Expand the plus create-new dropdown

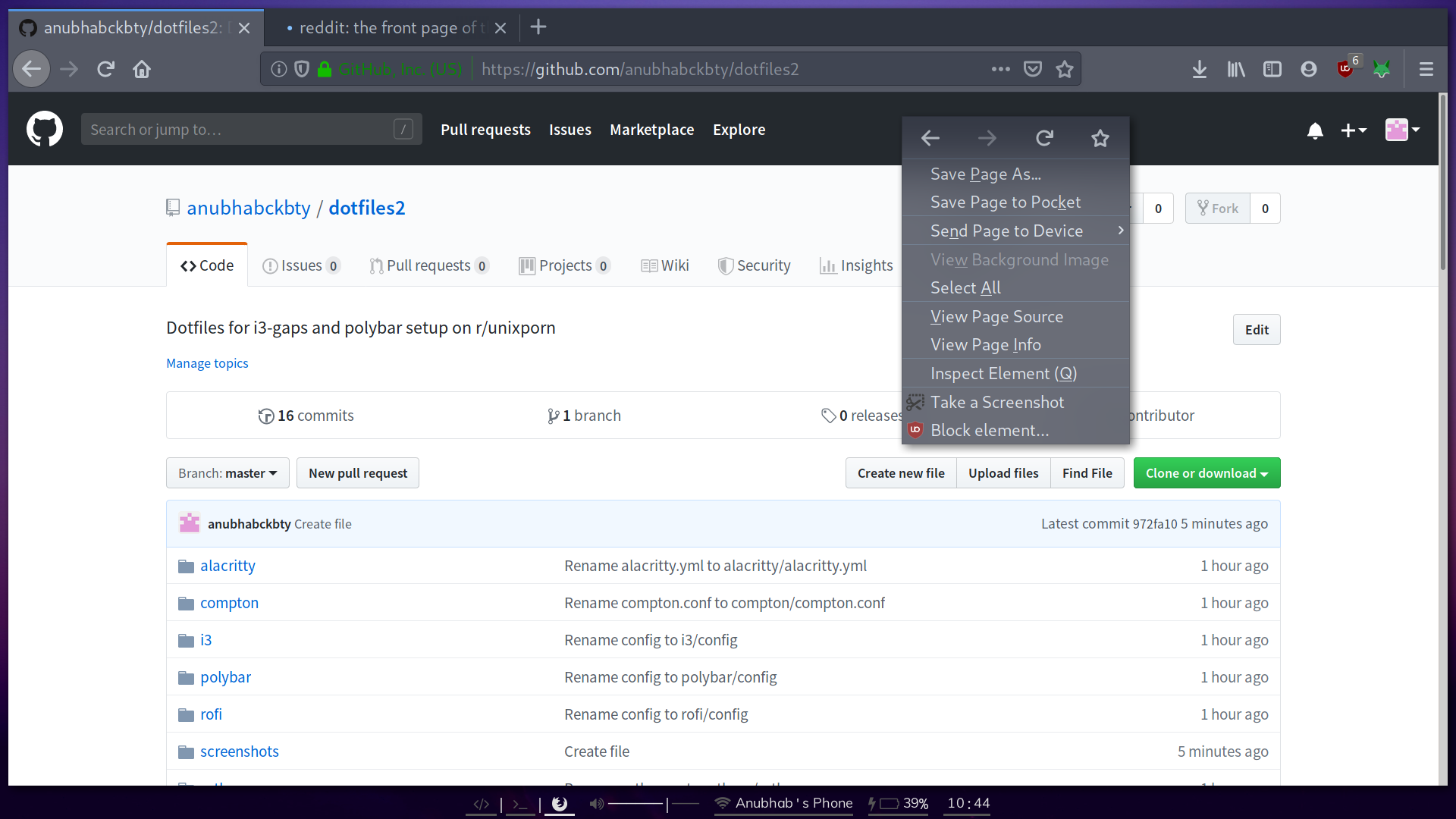pyautogui.click(x=1353, y=130)
